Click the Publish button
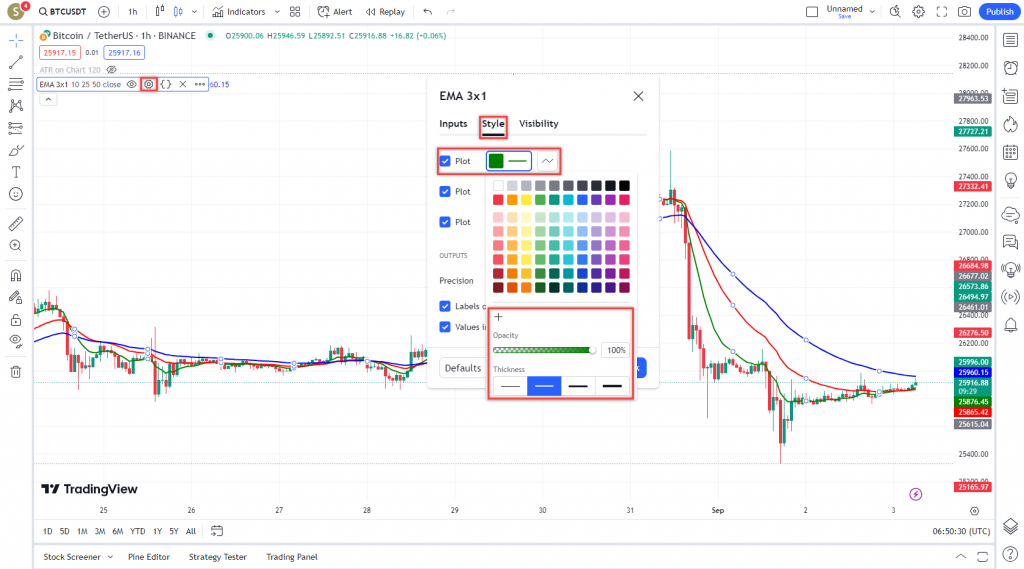This screenshot has height=569, width=1024. [x=999, y=12]
